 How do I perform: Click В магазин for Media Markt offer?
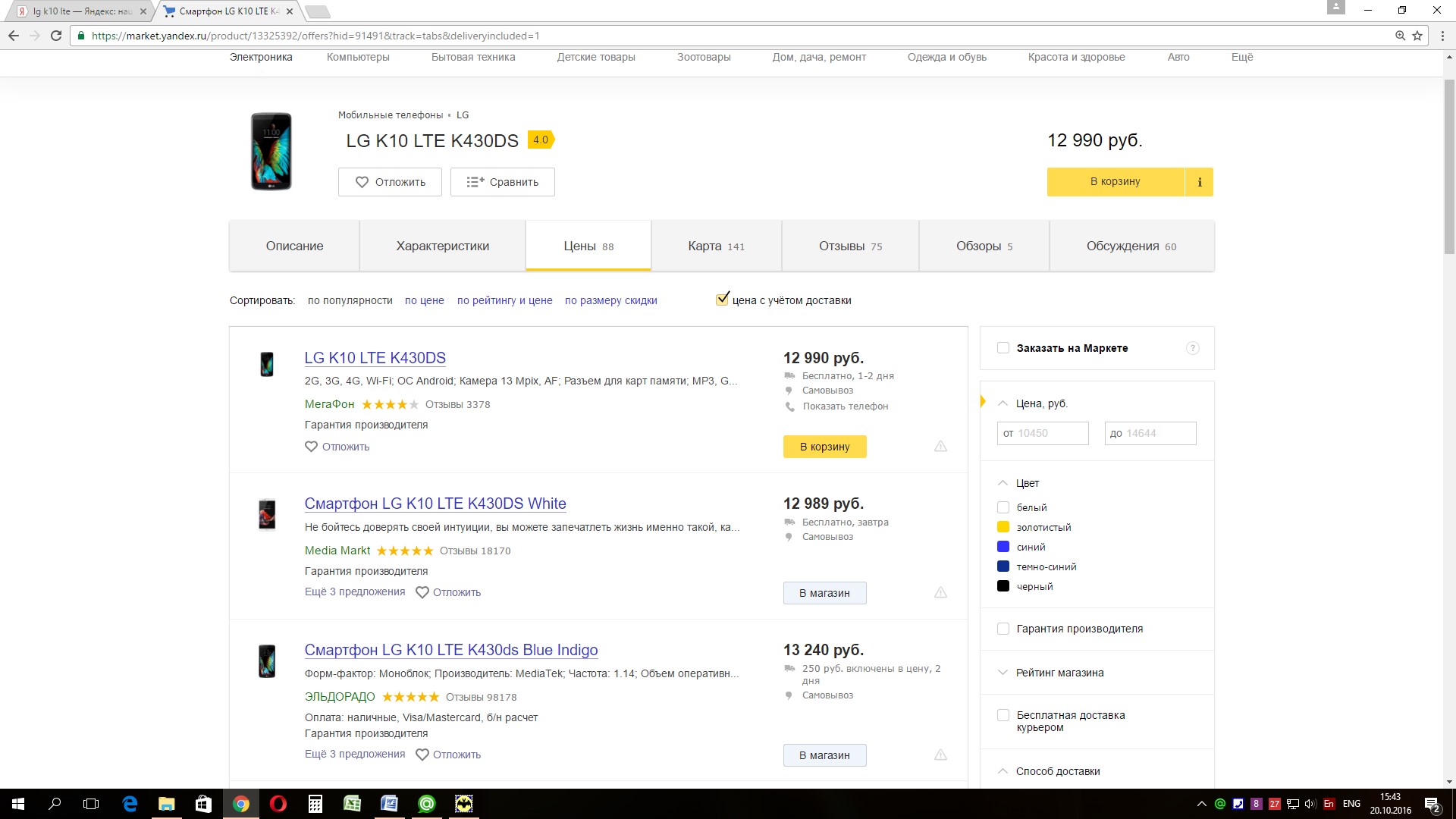tap(824, 593)
